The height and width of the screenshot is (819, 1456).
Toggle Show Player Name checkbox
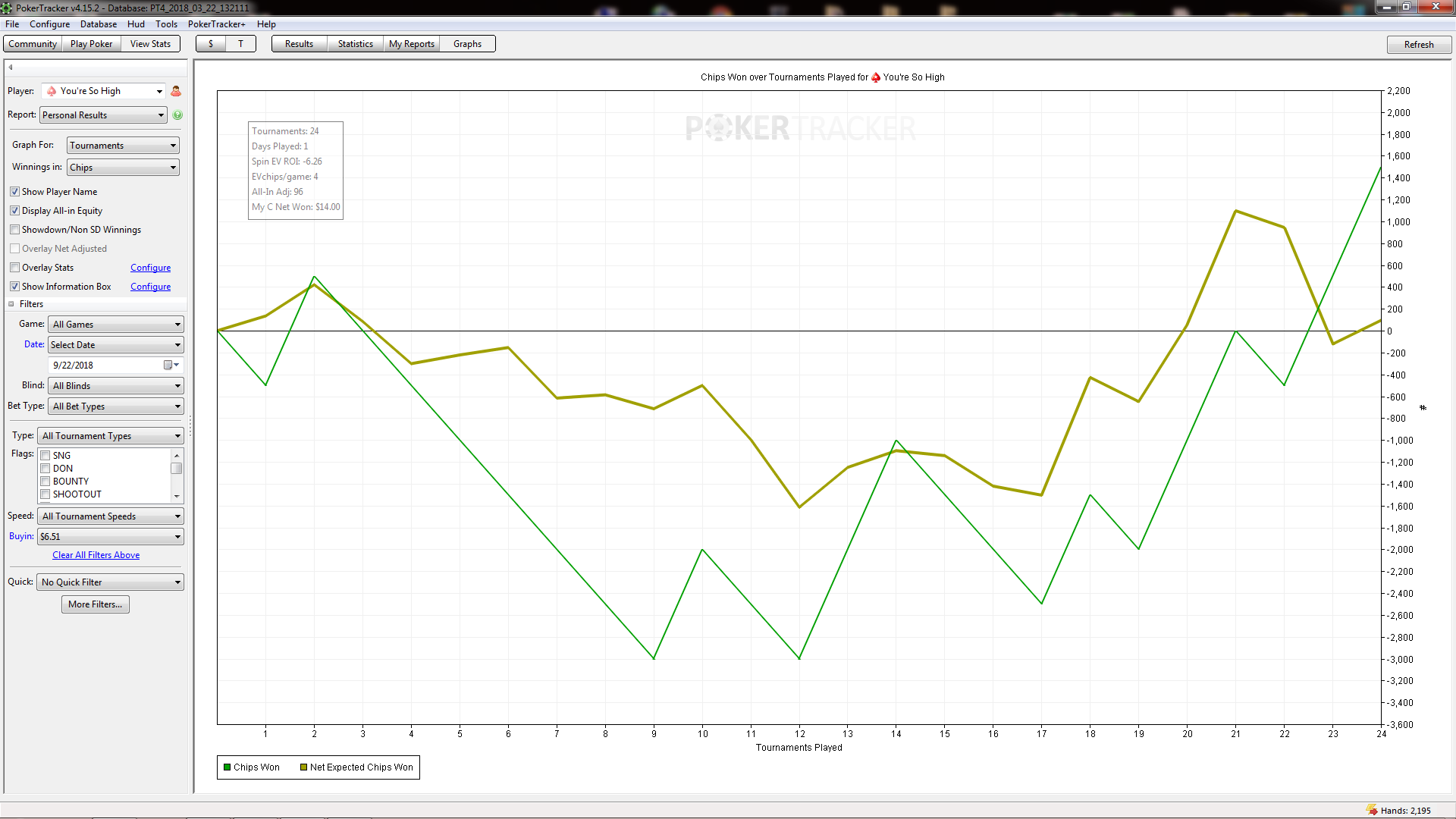14,192
